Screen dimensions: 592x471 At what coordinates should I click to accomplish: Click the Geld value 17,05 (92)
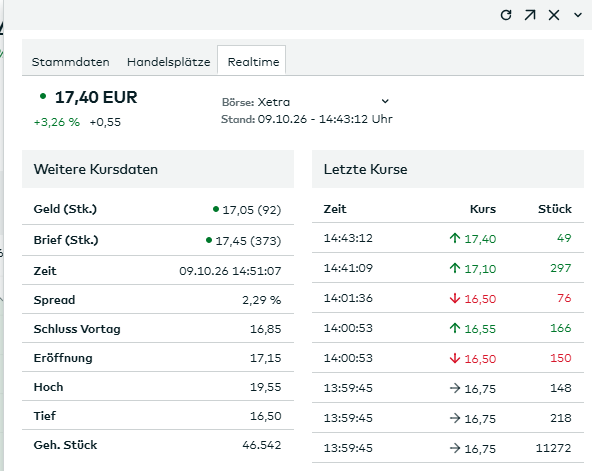point(251,210)
